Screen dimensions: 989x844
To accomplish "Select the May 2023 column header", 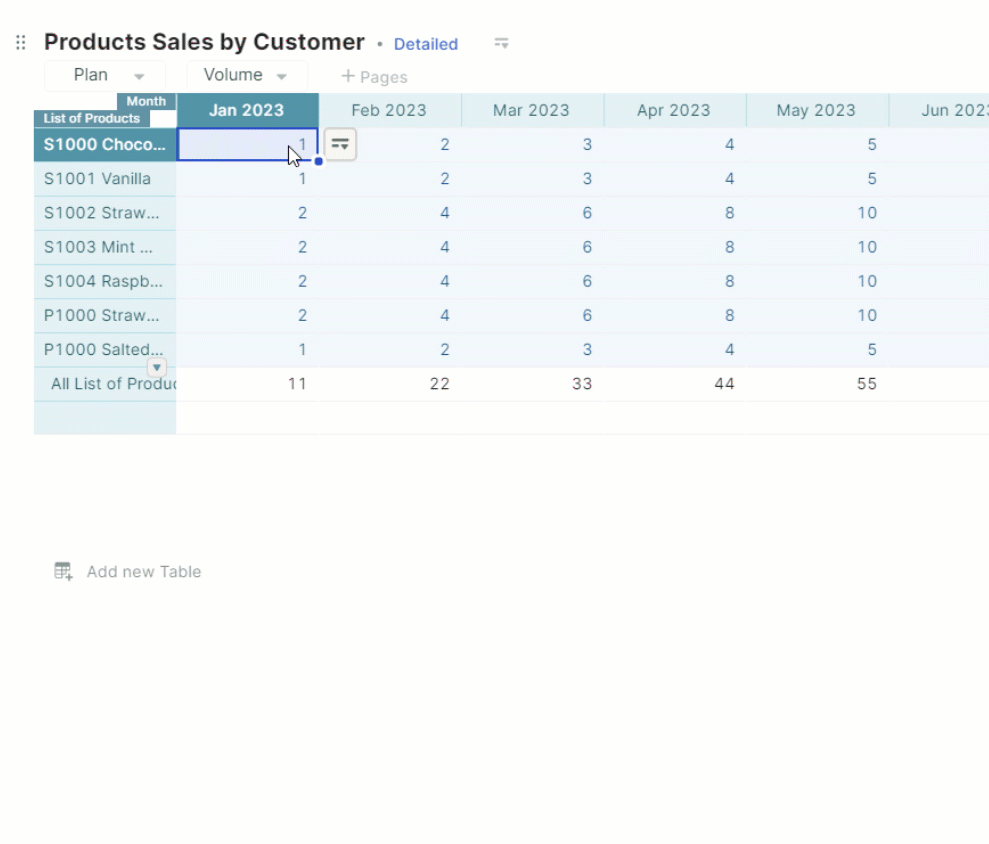I will point(817,110).
